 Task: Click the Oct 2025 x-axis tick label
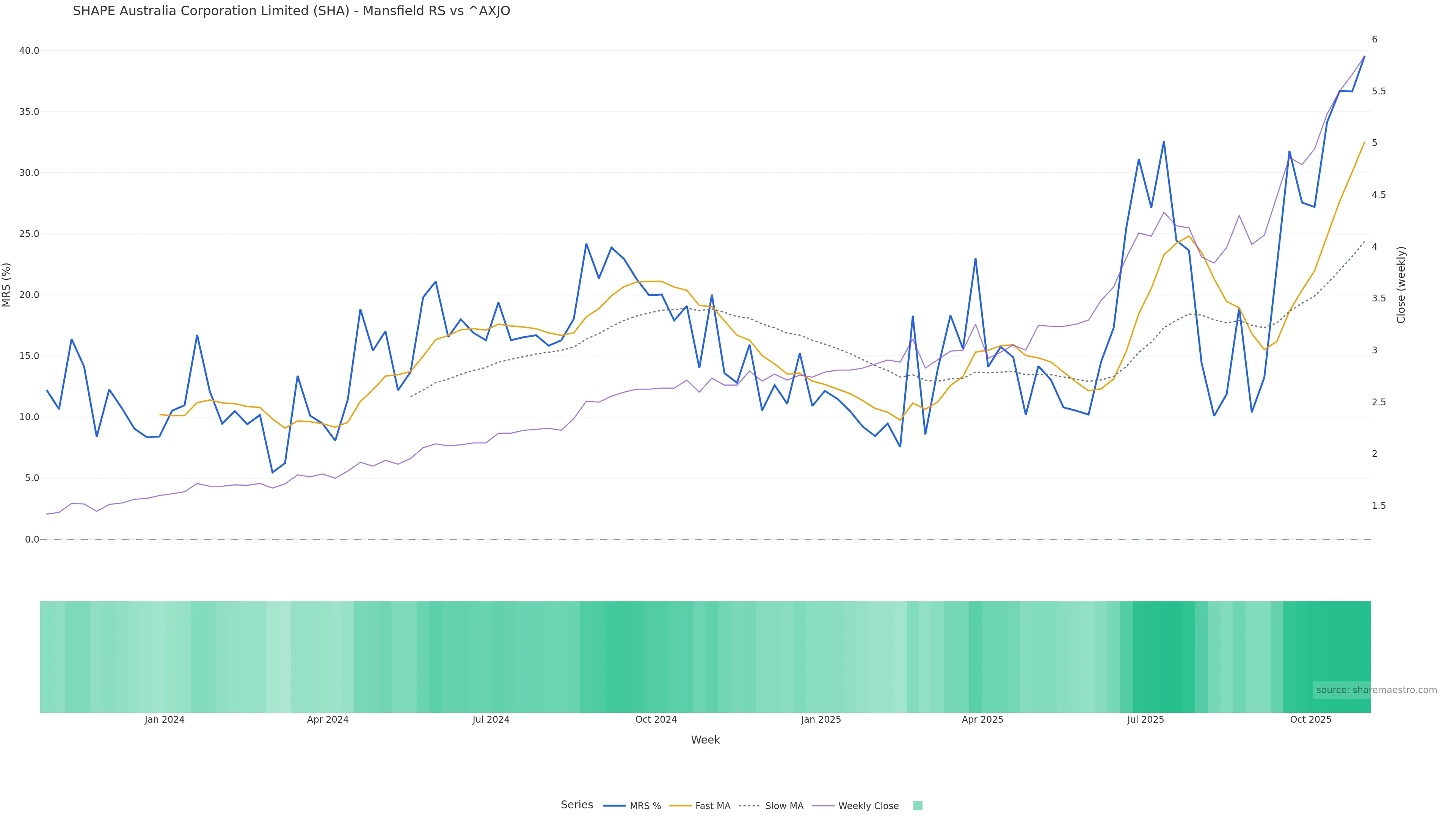pos(1310,720)
